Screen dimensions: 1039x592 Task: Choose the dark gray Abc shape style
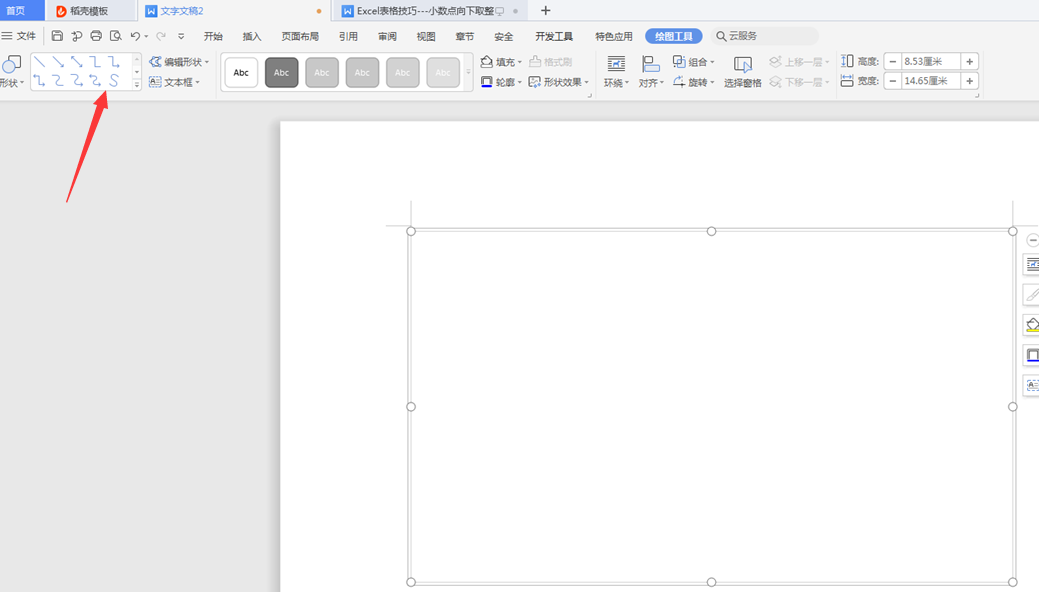pyautogui.click(x=281, y=72)
